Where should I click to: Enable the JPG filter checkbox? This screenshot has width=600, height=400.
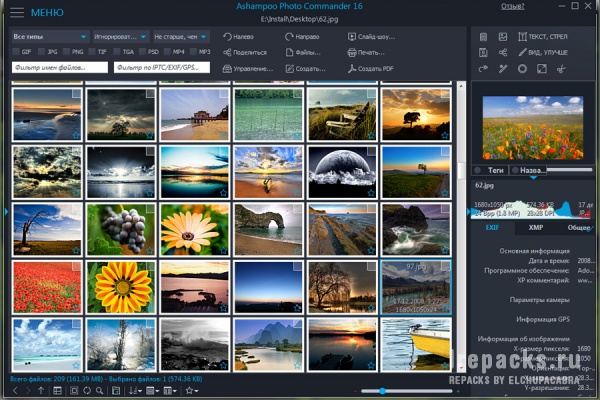(x=42, y=52)
